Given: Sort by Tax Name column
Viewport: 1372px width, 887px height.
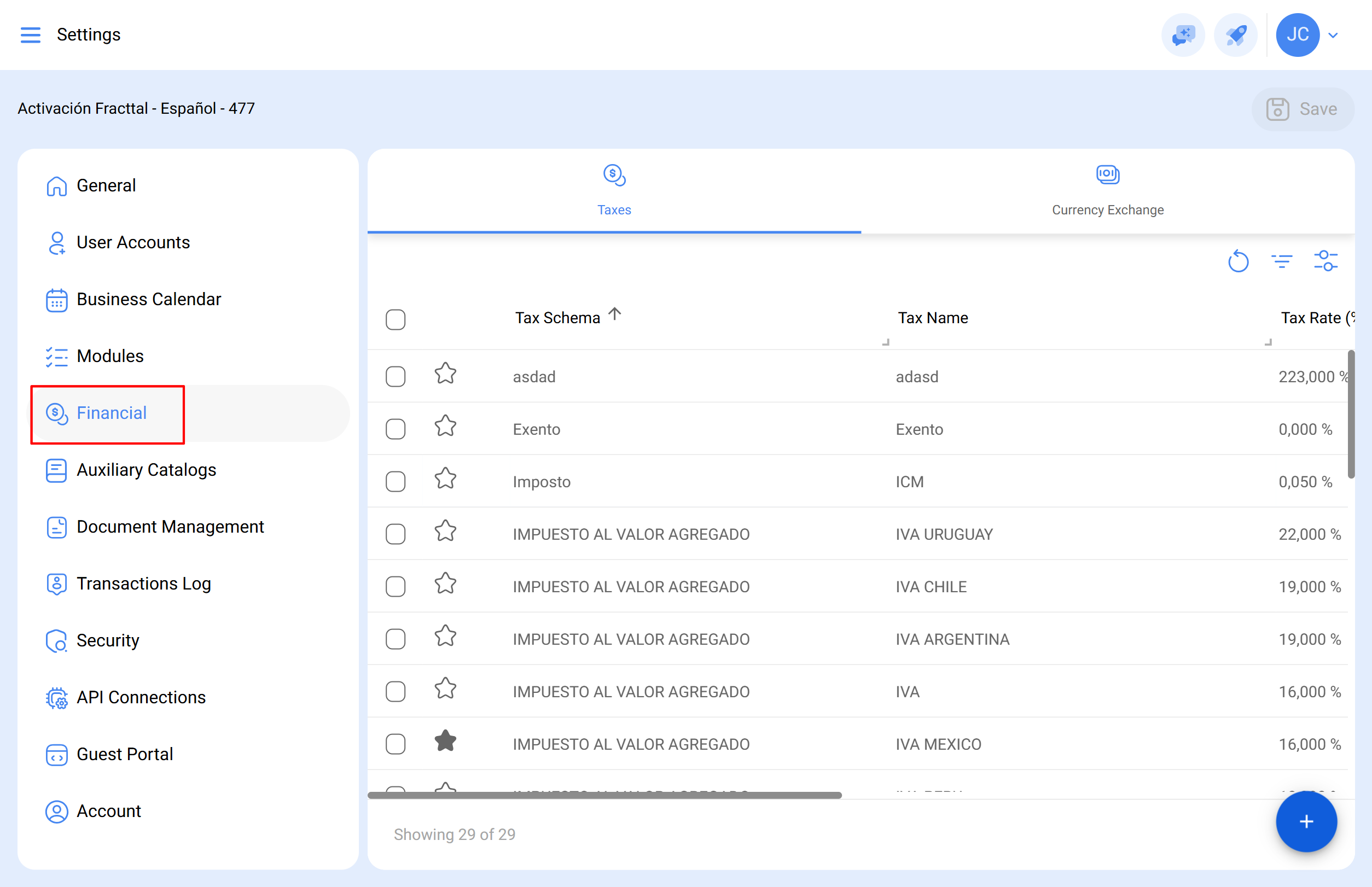Looking at the screenshot, I should 933,318.
